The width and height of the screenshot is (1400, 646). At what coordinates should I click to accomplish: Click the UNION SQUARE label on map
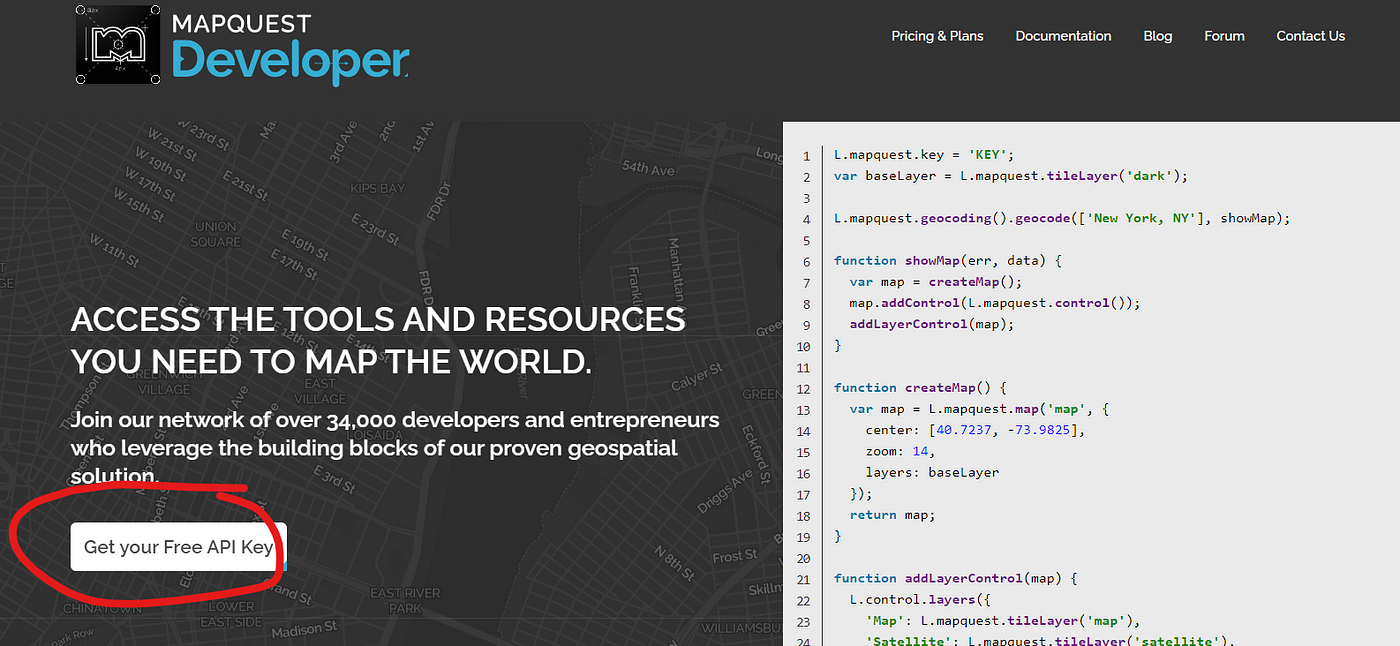point(216,234)
